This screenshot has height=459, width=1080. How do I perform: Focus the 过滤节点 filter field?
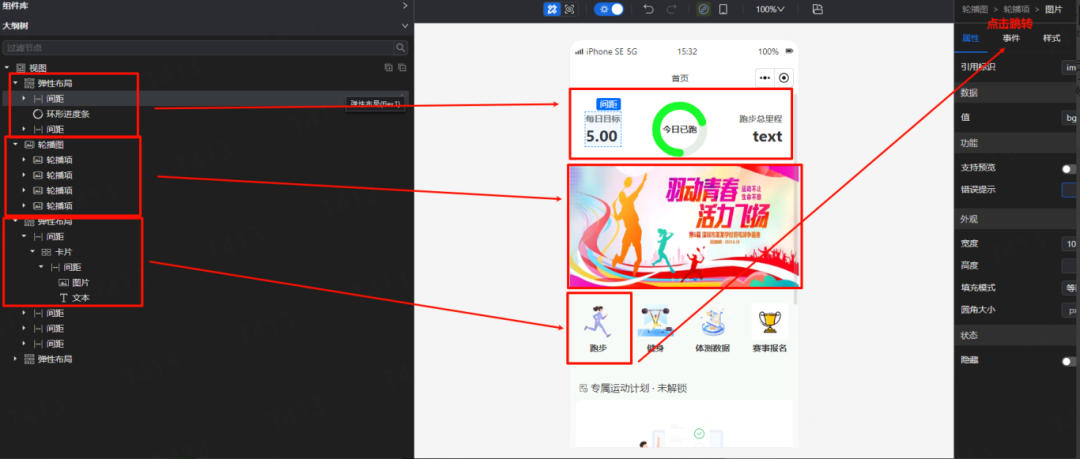pyautogui.click(x=198, y=48)
